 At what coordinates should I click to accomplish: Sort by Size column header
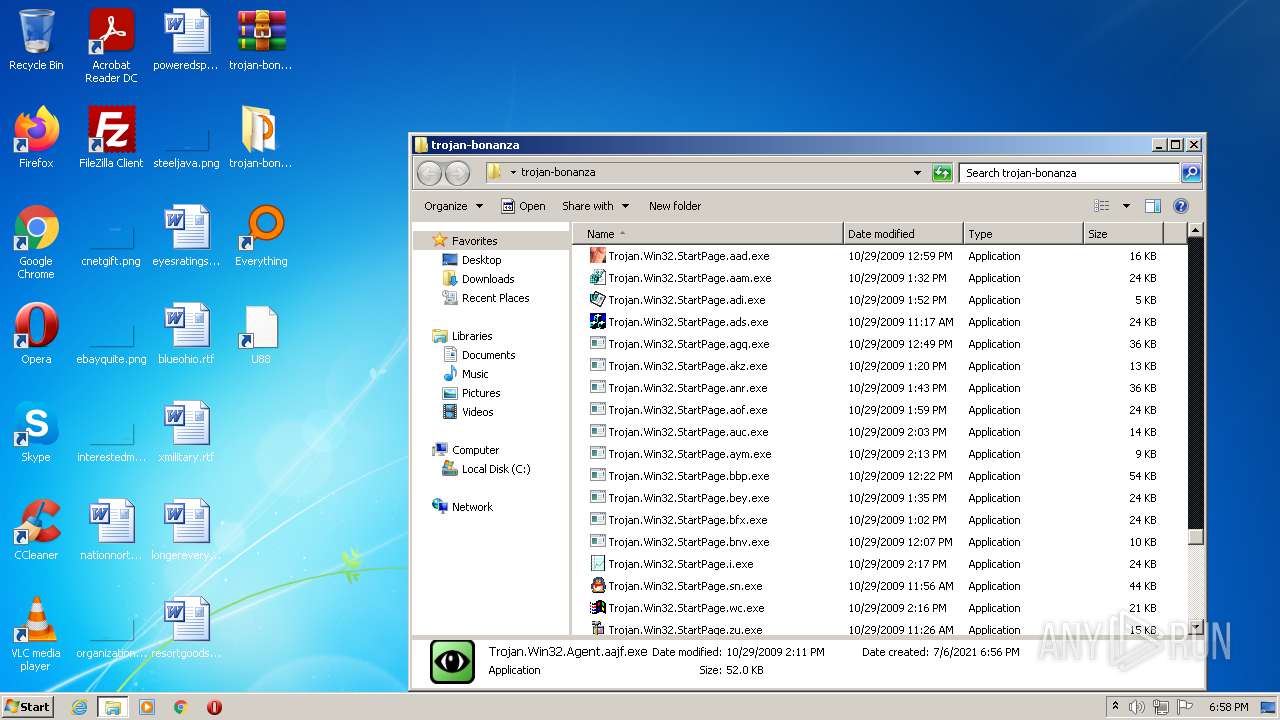1124,234
